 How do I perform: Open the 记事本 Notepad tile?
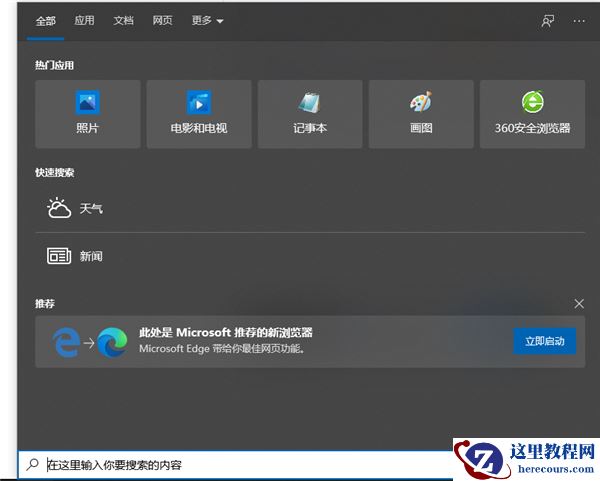tap(310, 114)
